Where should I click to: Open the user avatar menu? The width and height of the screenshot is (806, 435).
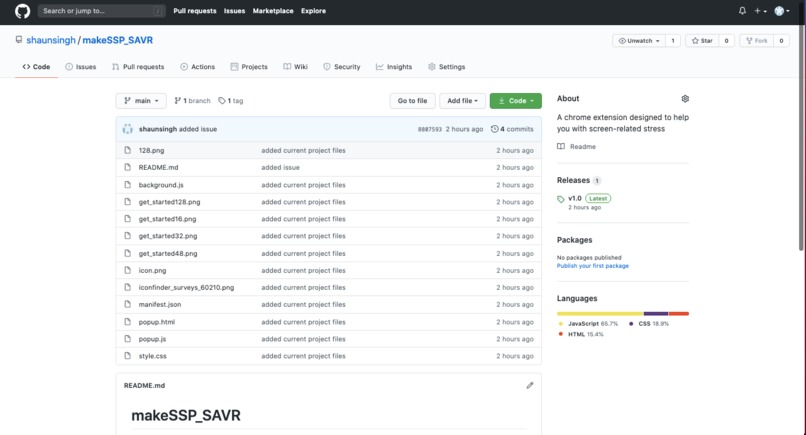pyautogui.click(x=782, y=11)
